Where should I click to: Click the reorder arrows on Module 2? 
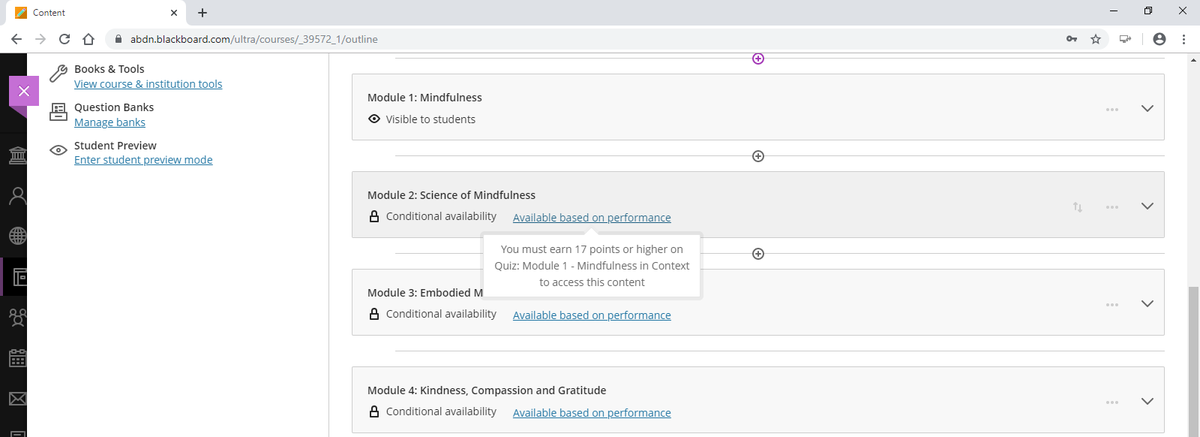coord(1077,207)
